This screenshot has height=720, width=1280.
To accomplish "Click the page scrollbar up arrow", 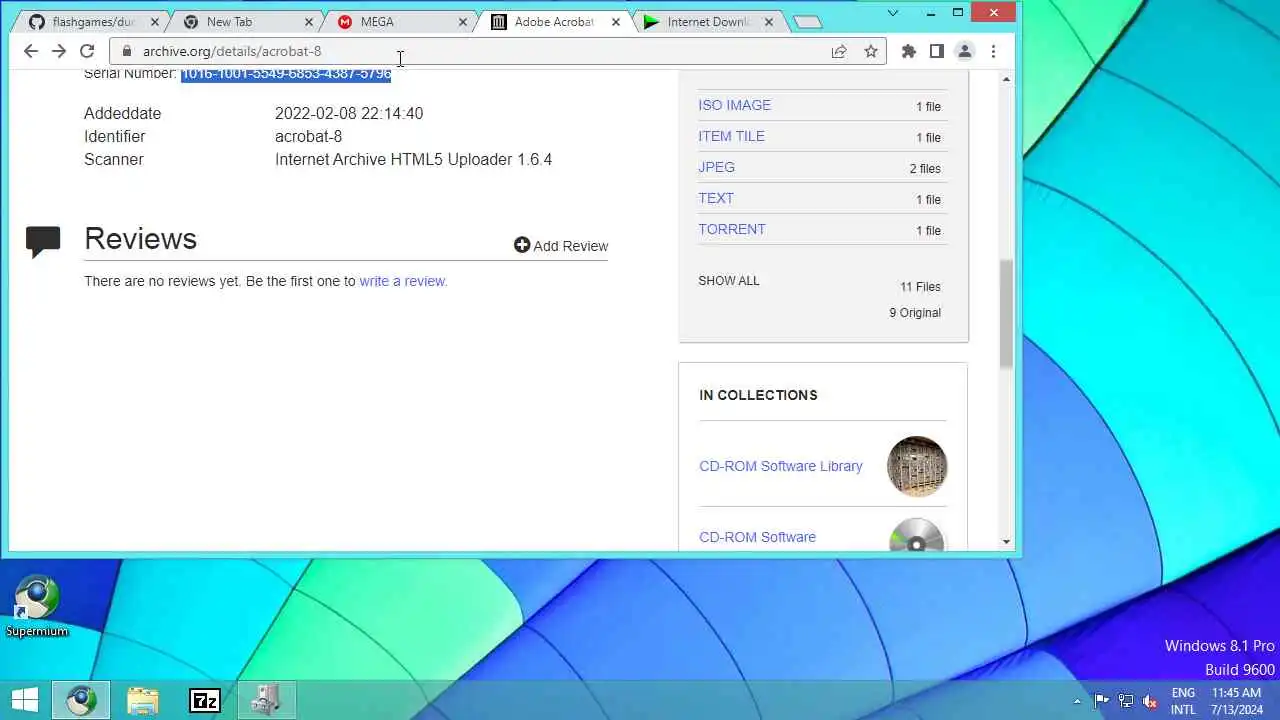I will pos(1006,79).
